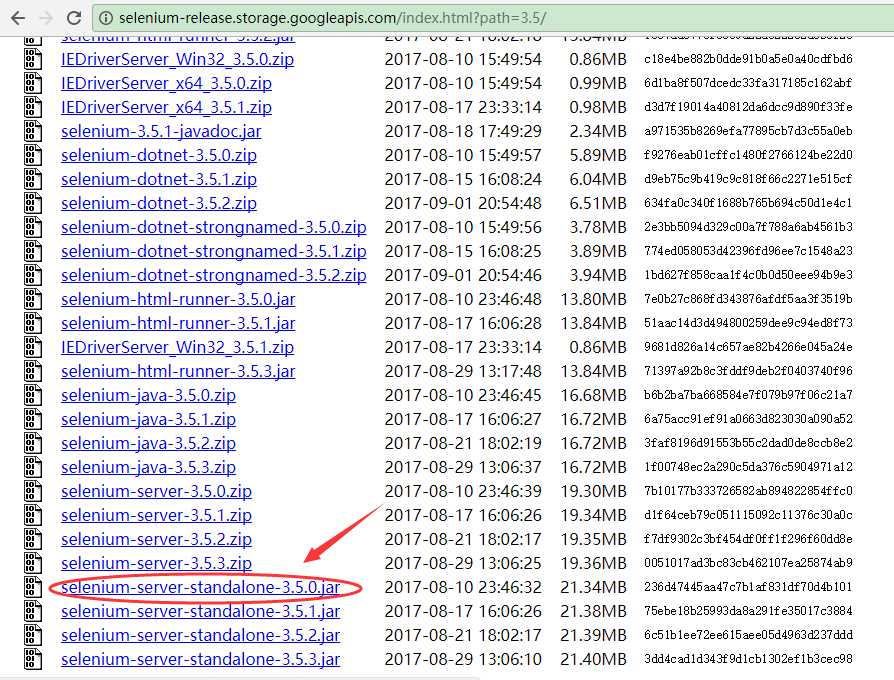894x680 pixels.
Task: Download IEDriverServer_Win32_3.5.1.zip
Action: pos(177,347)
